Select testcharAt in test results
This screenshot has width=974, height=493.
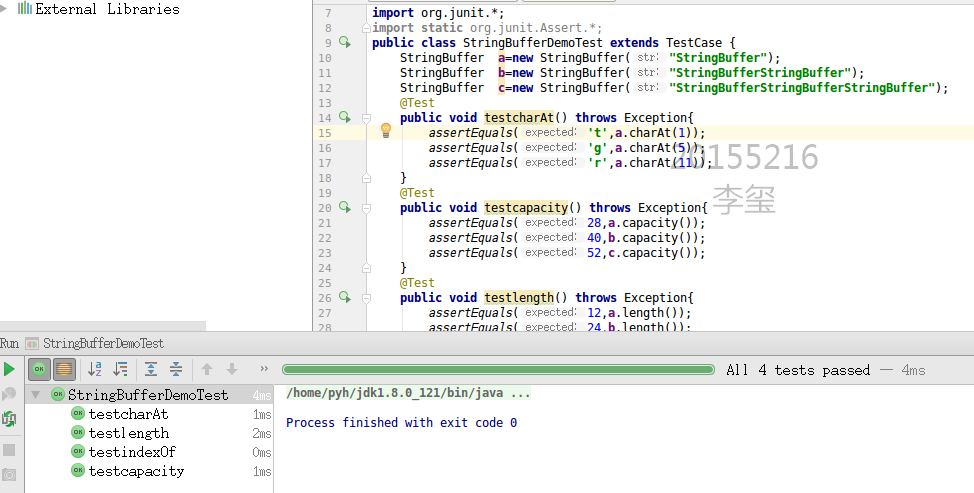click(x=129, y=414)
